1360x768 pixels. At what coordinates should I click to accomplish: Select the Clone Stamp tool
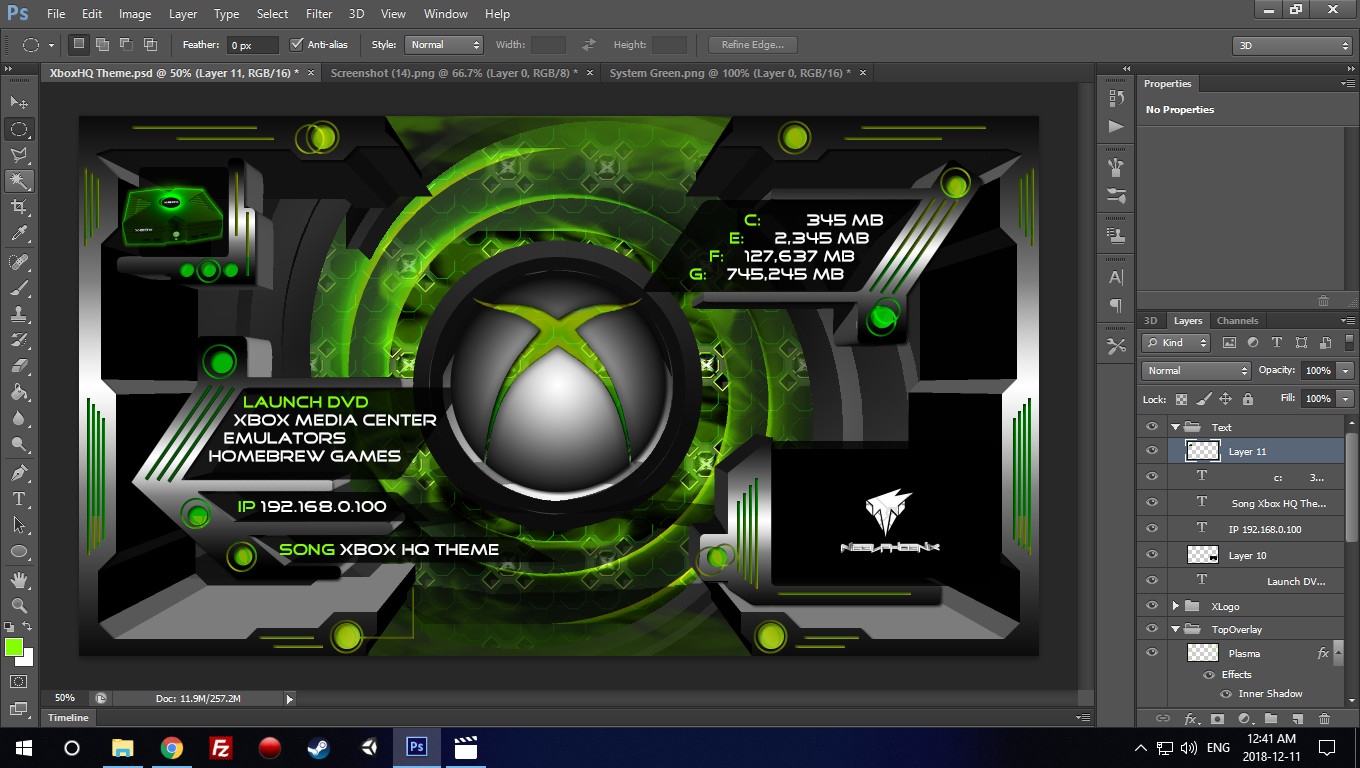19,314
